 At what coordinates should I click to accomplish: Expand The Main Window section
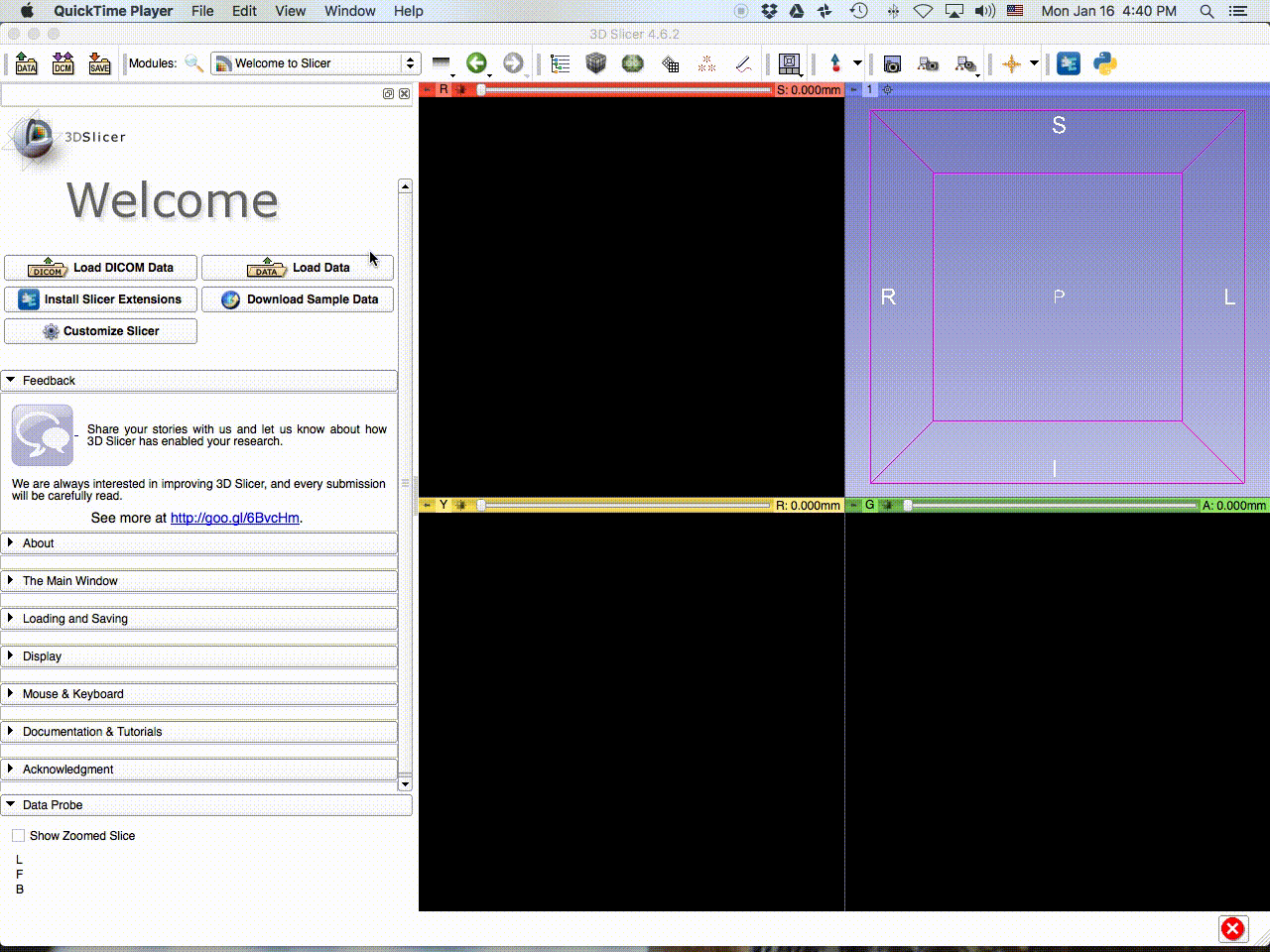point(199,580)
